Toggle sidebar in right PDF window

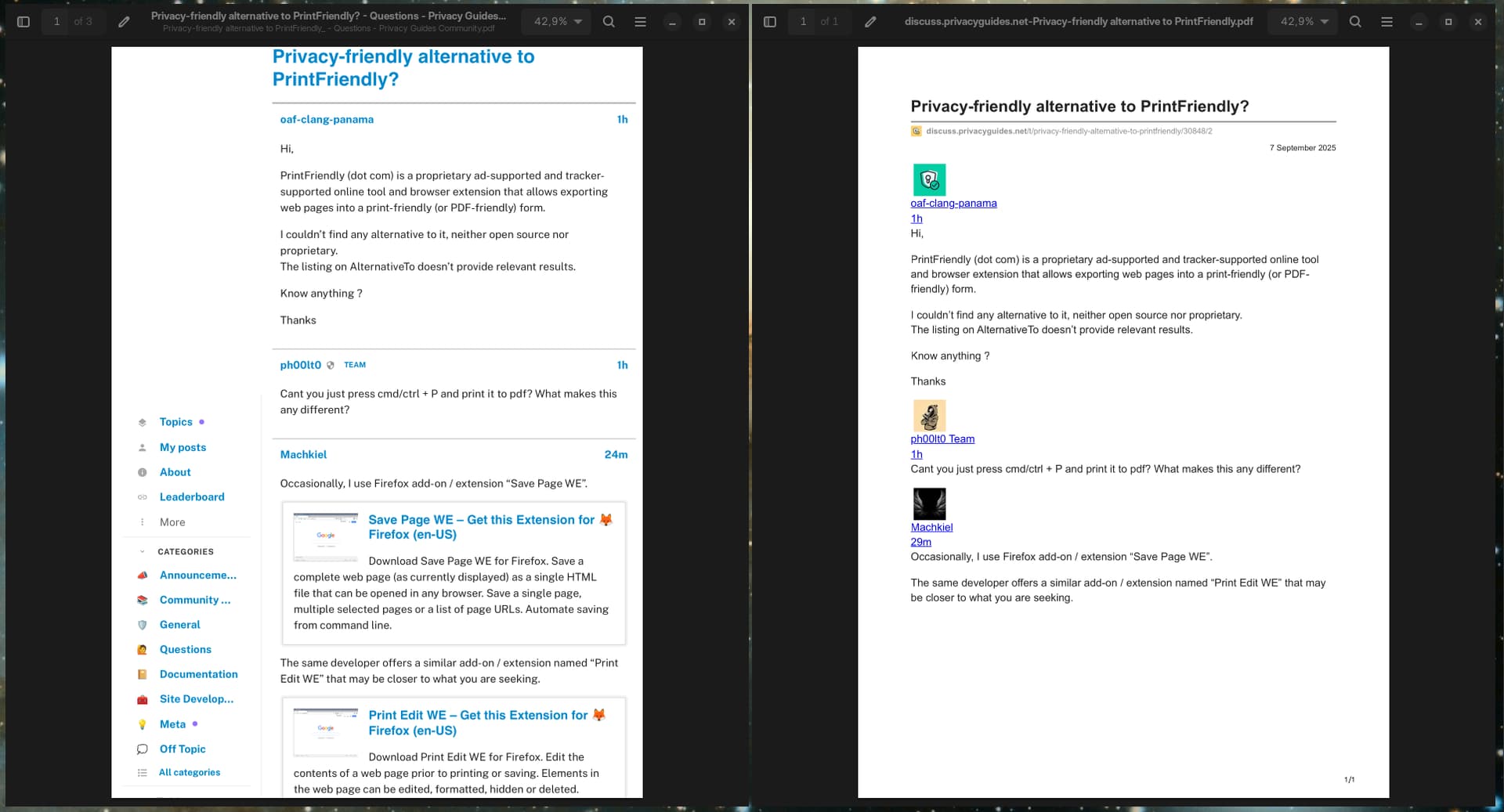[770, 22]
